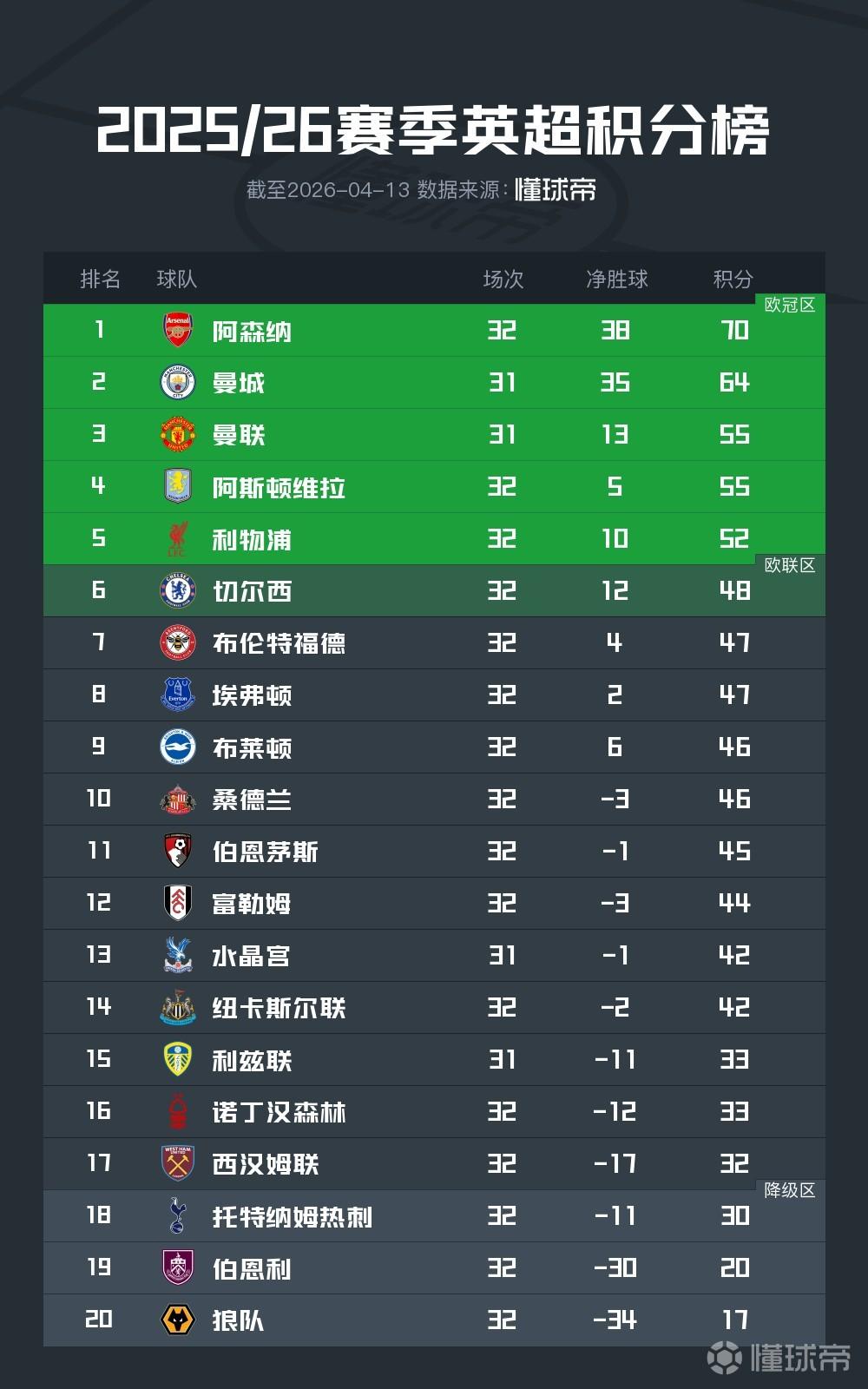Click the Aston Villa club badge
This screenshot has width=868, height=1389.
tap(178, 486)
